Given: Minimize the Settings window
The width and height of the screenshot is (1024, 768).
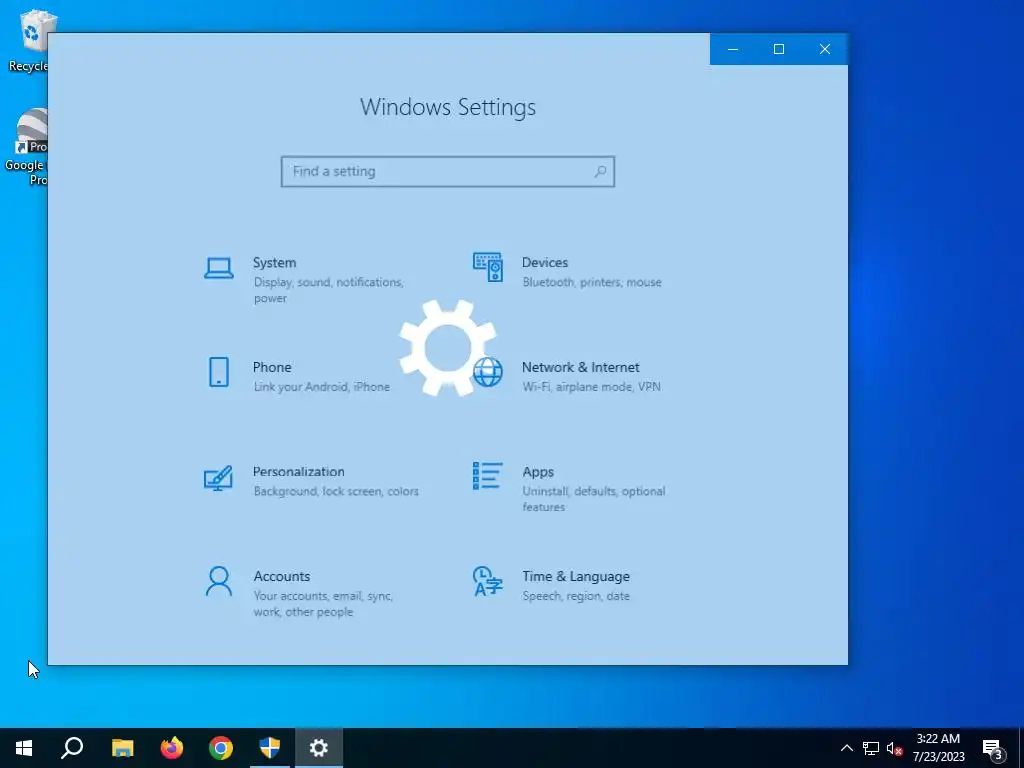Looking at the screenshot, I should 733,49.
